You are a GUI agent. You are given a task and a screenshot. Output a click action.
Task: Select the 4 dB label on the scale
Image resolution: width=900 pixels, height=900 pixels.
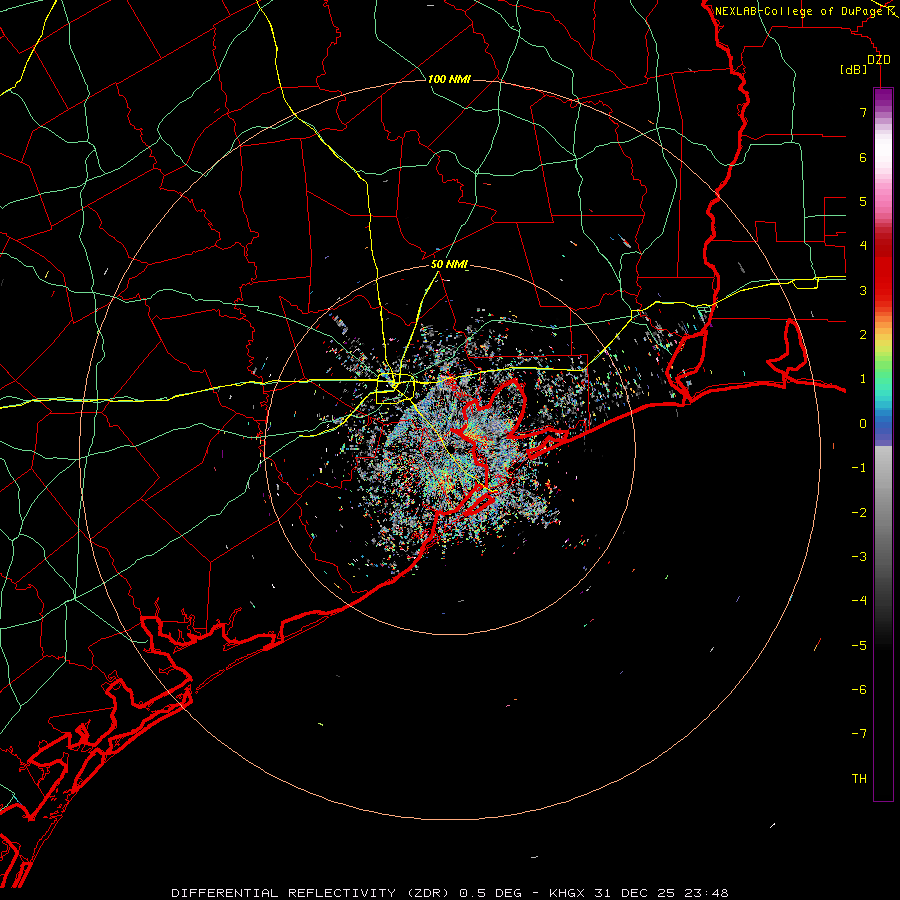(863, 246)
